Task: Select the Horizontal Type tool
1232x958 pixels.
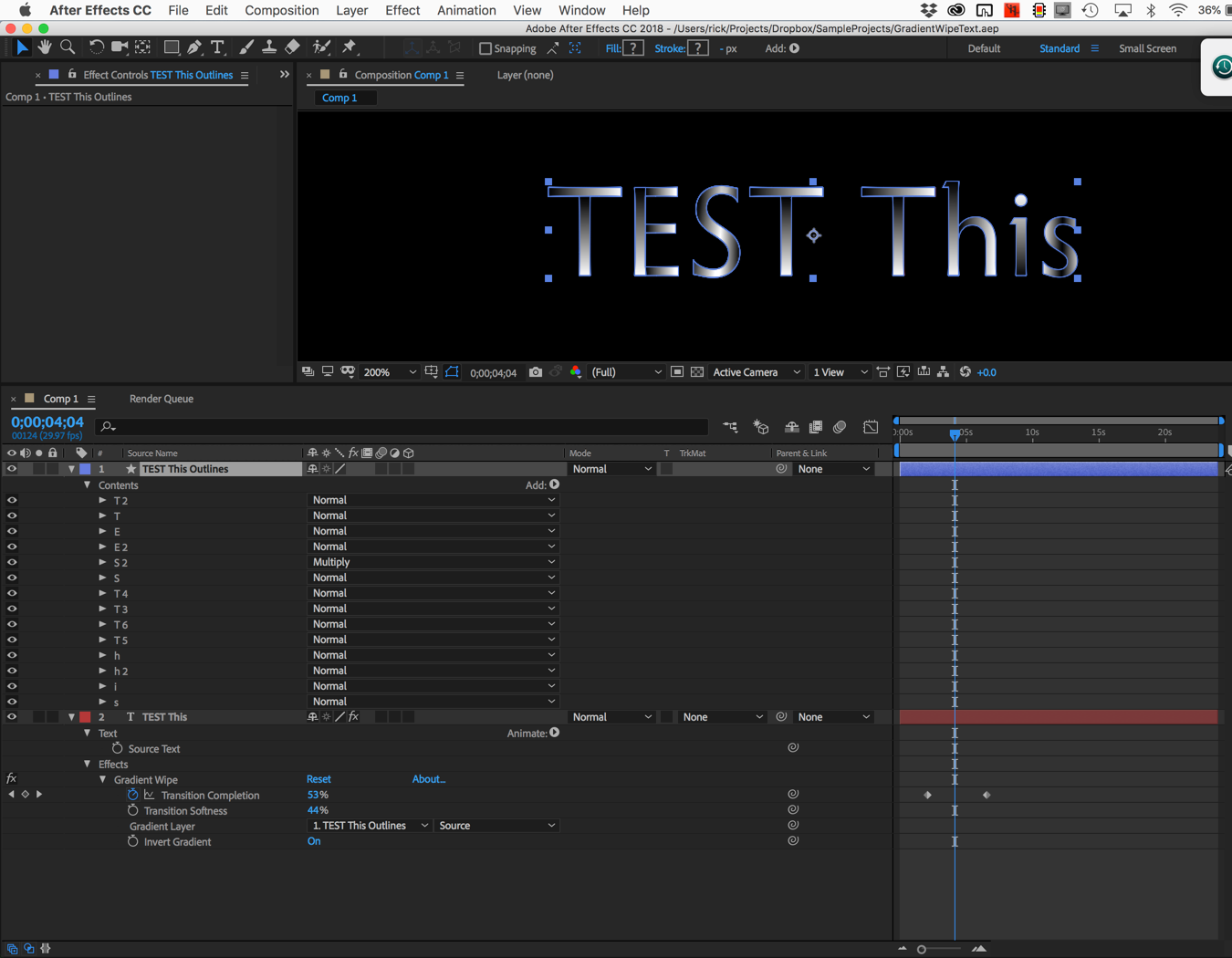Action: coord(217,47)
